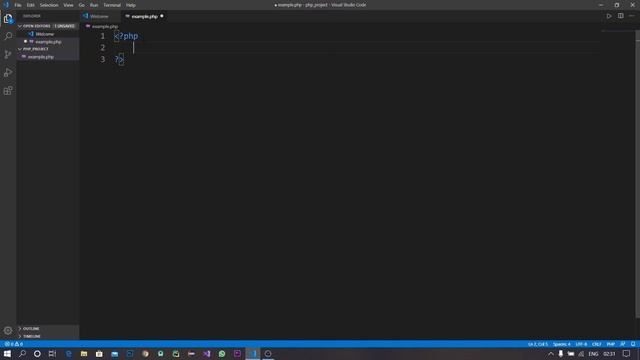640x360 pixels.
Task: Select the example.php editor tab
Action: (x=144, y=16)
